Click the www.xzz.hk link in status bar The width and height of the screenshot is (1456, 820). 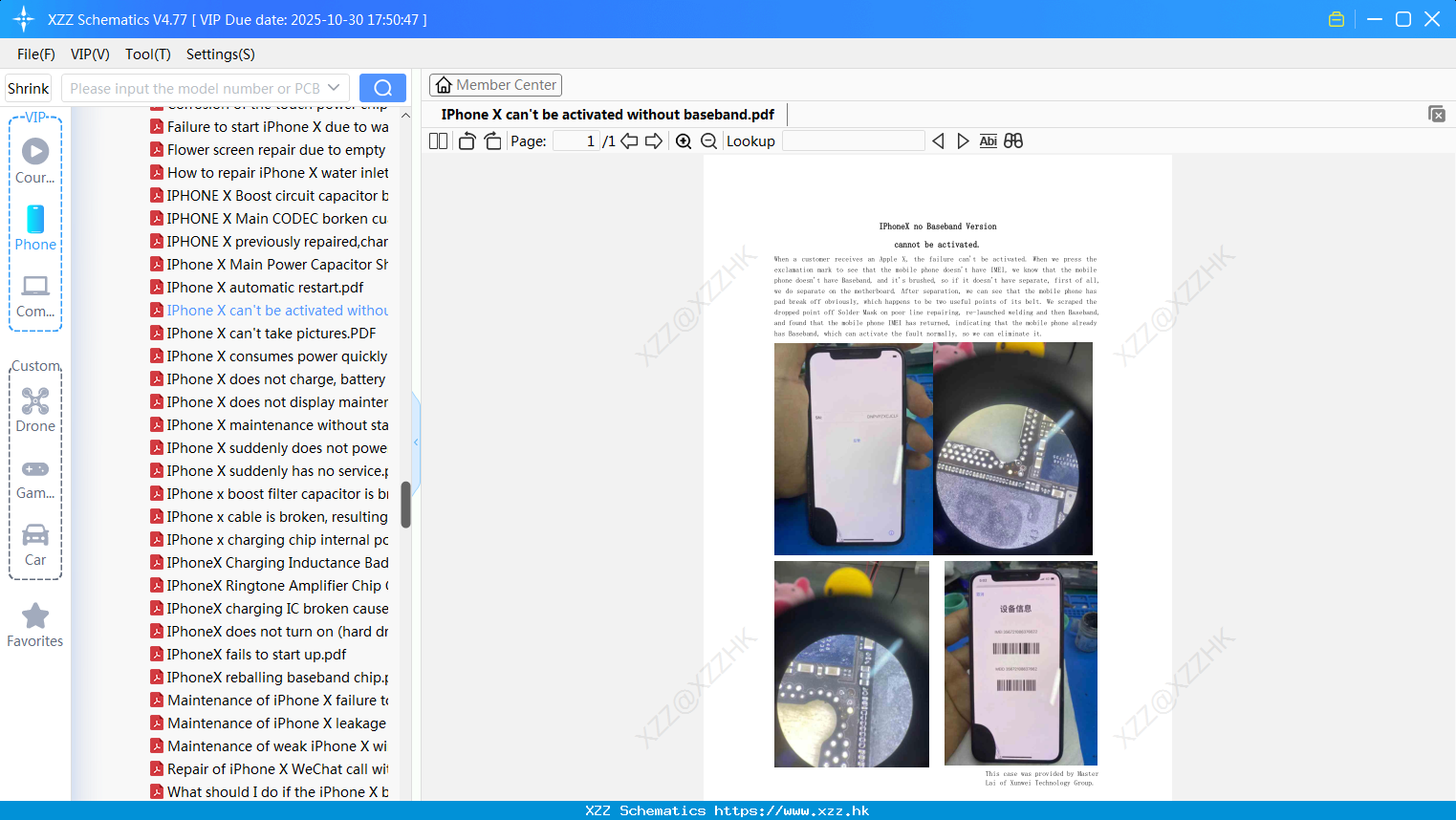792,810
